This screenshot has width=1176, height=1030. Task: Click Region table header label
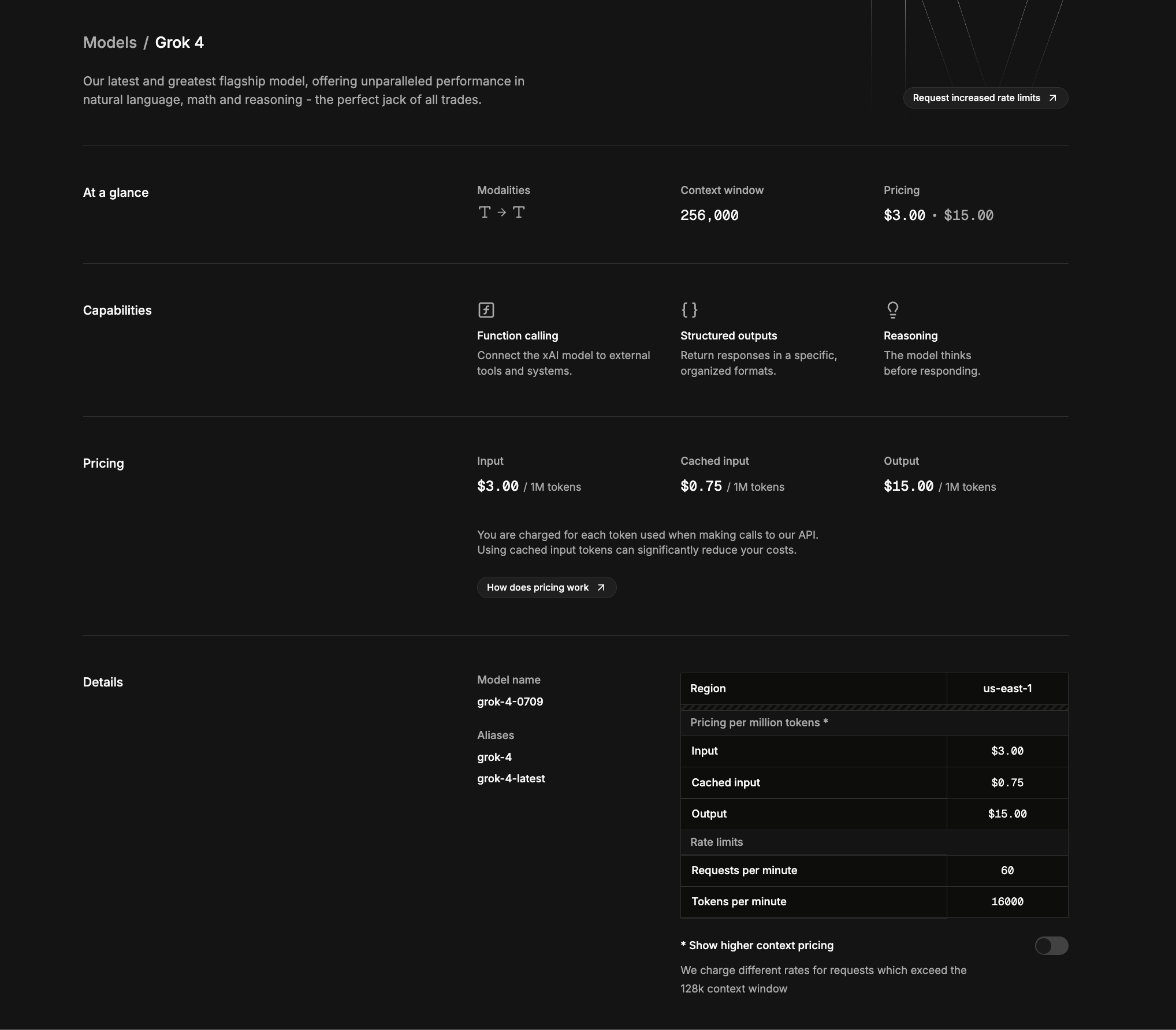coord(708,688)
